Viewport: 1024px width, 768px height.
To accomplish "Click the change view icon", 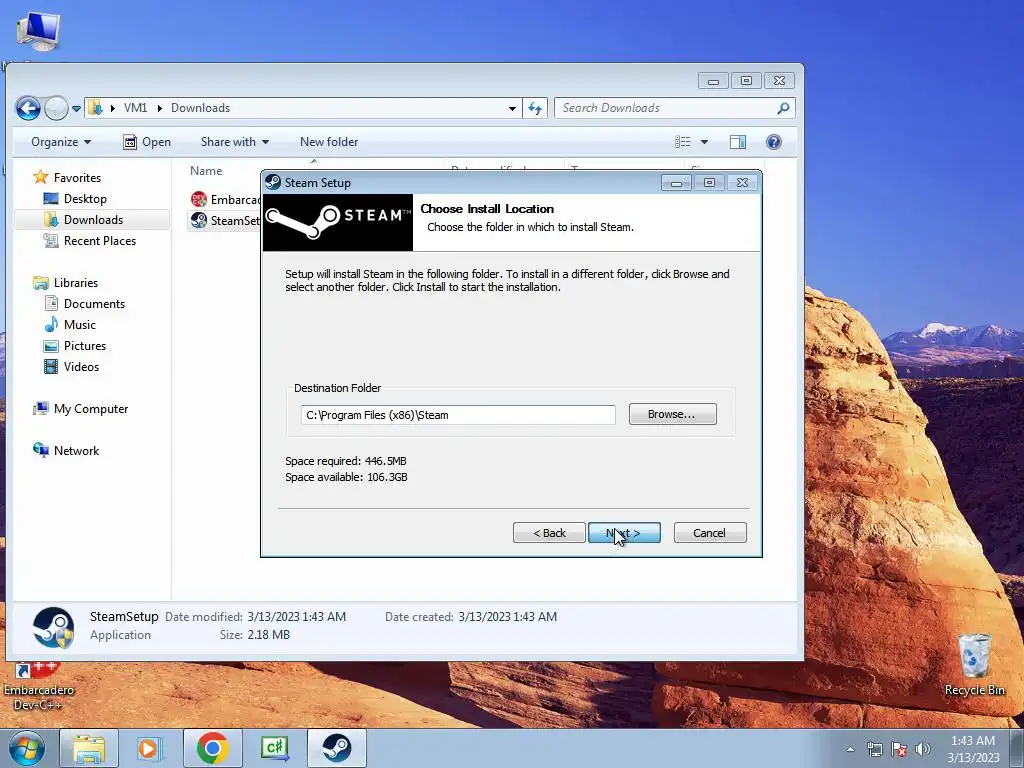I will coord(682,142).
